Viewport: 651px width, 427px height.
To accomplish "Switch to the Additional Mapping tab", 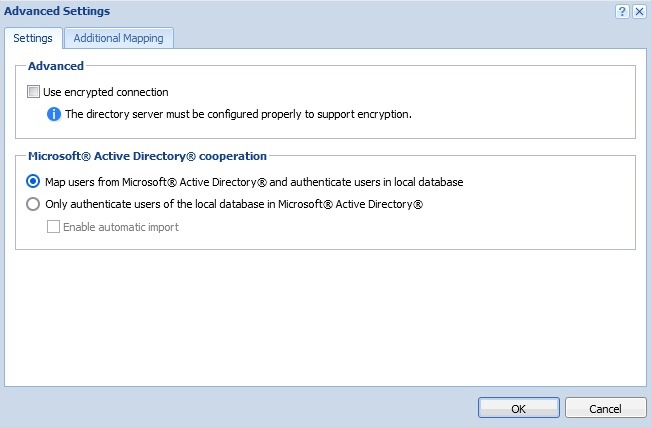I will pos(120,38).
